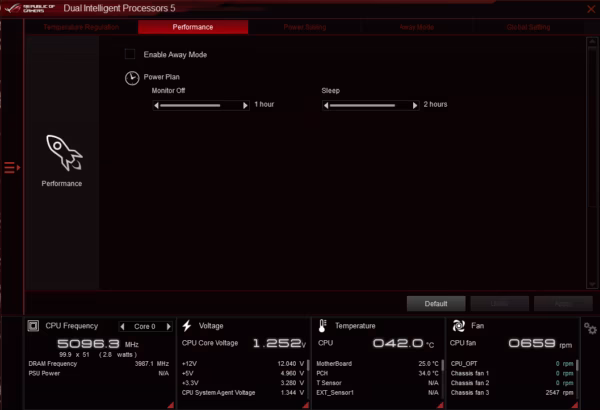The height and width of the screenshot is (410, 600).
Task: Decrease Sleep time with left arrow
Action: click(326, 105)
